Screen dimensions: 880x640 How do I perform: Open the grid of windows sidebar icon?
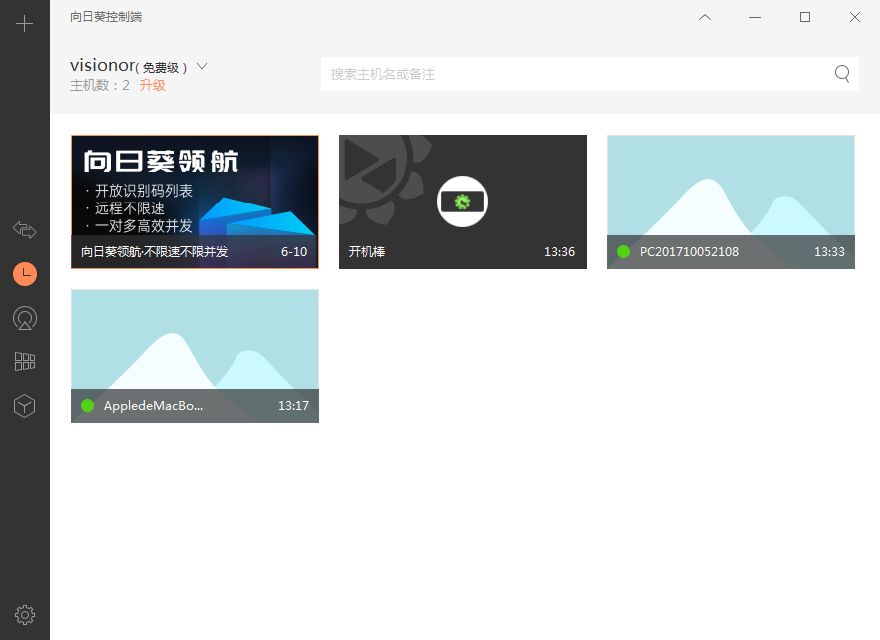point(25,362)
